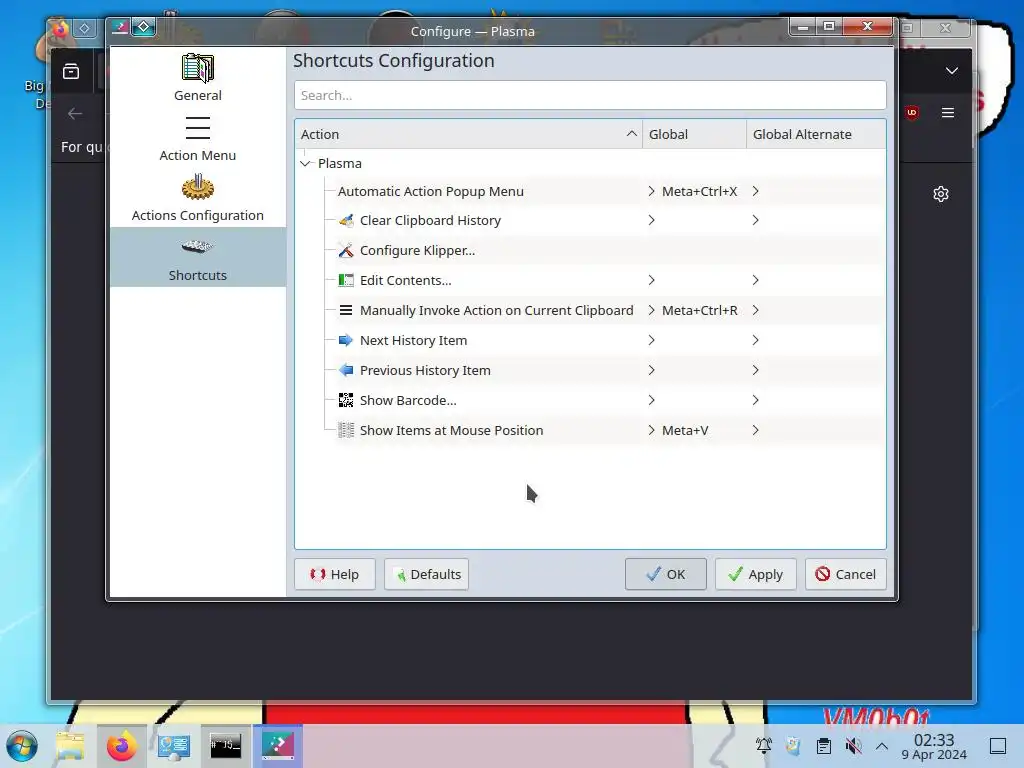Expand Global shortcut for Show Barcode

click(651, 400)
